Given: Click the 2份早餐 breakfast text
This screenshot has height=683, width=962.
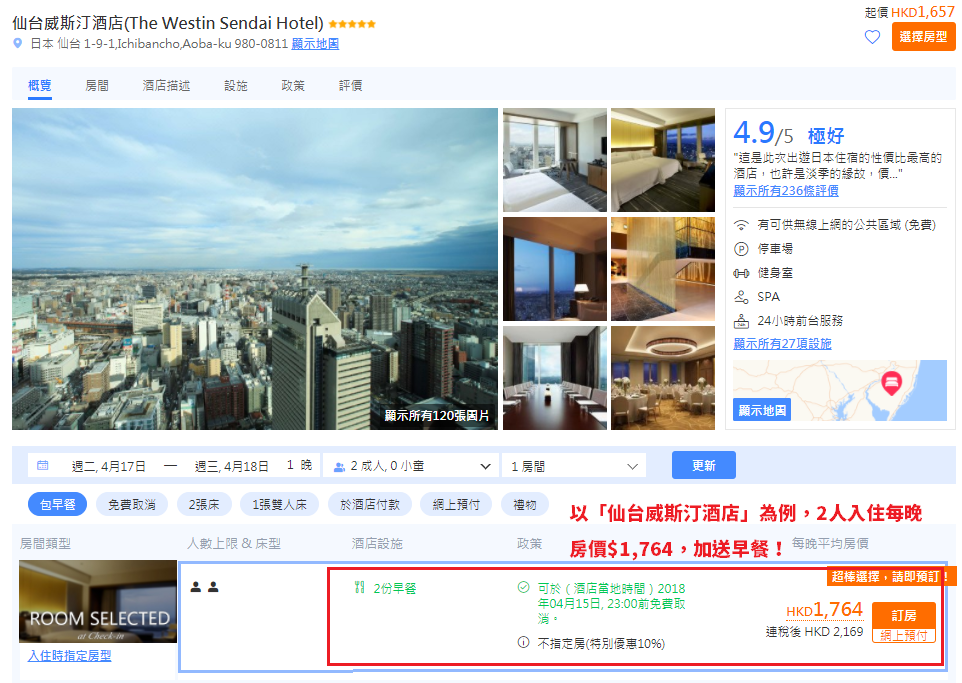Looking at the screenshot, I should click(394, 588).
